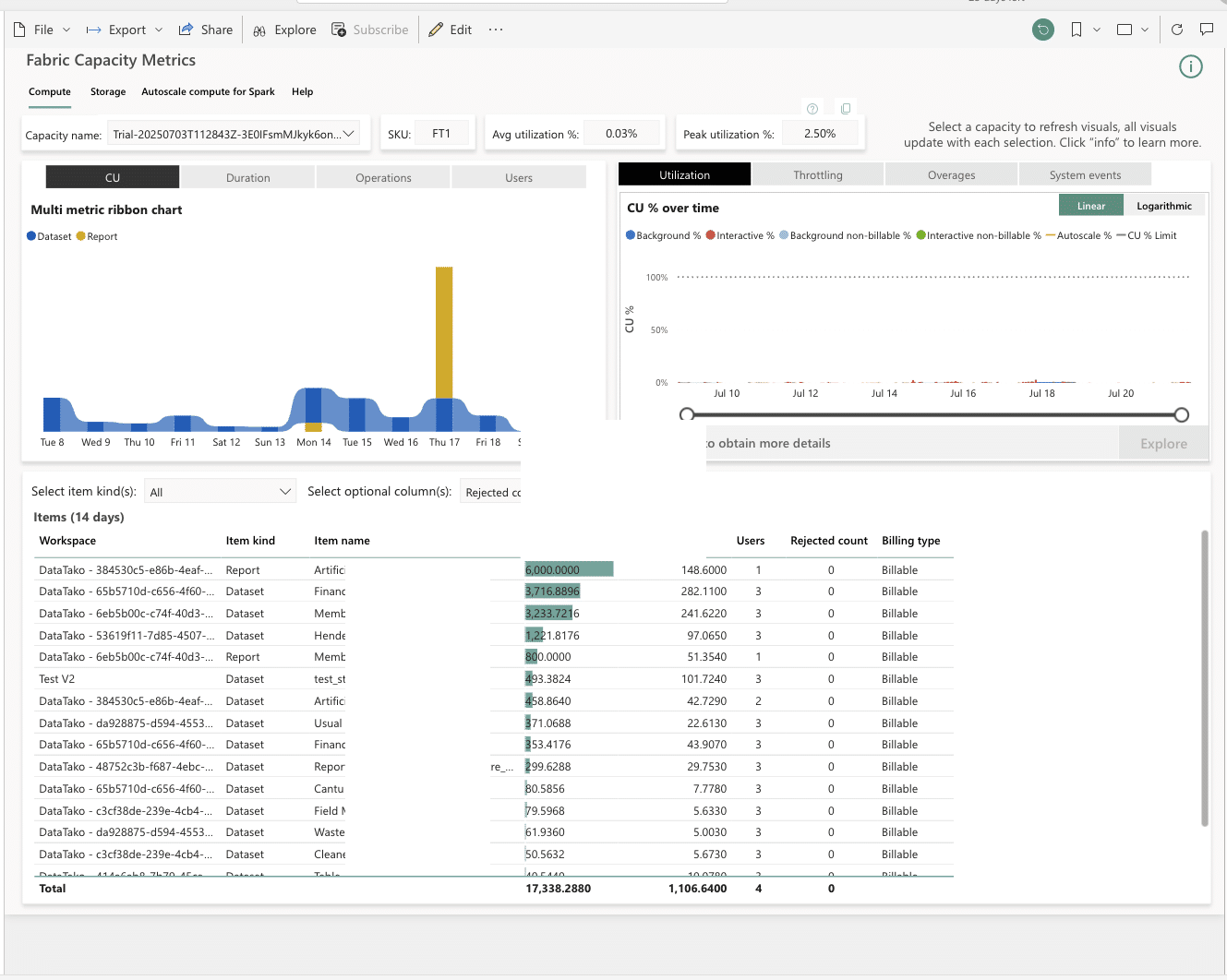This screenshot has width=1227, height=980.
Task: Click the left time range slider handle
Action: (x=687, y=415)
